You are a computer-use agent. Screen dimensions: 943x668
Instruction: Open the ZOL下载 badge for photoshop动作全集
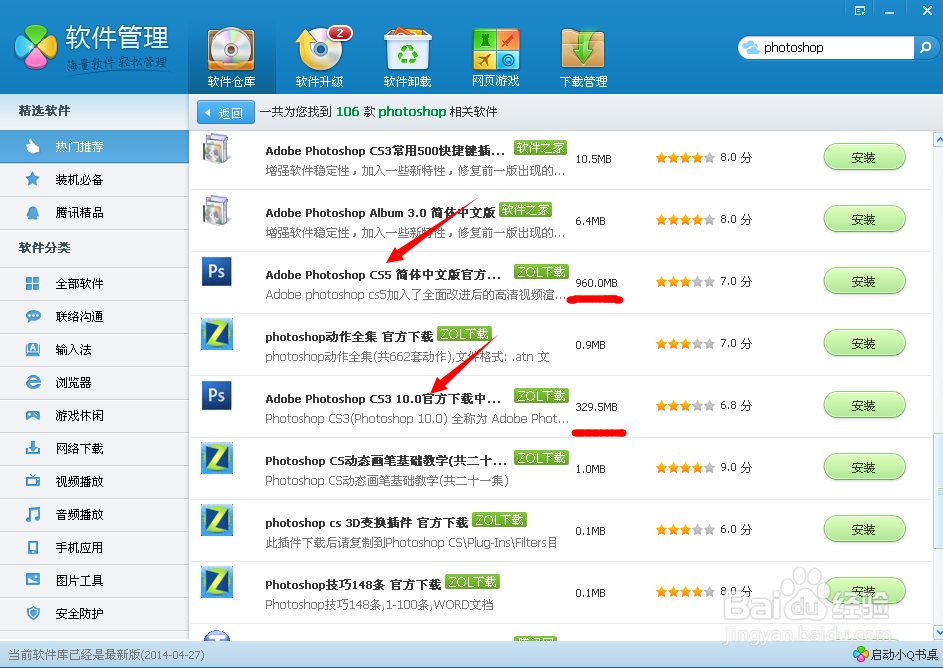463,334
